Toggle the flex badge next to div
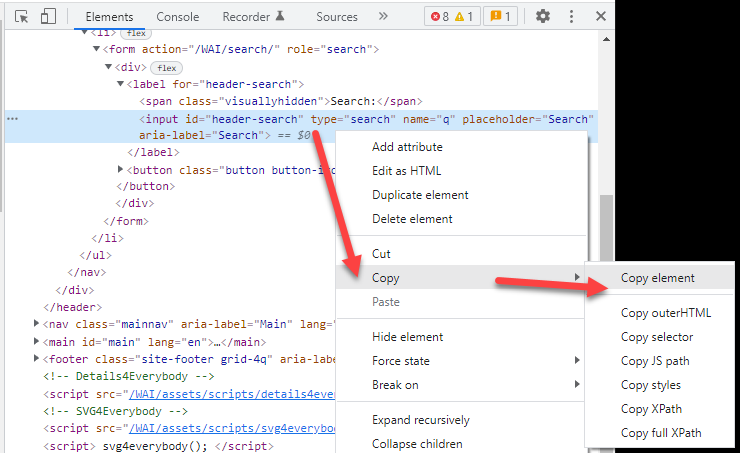The width and height of the screenshot is (740, 453). pos(167,68)
